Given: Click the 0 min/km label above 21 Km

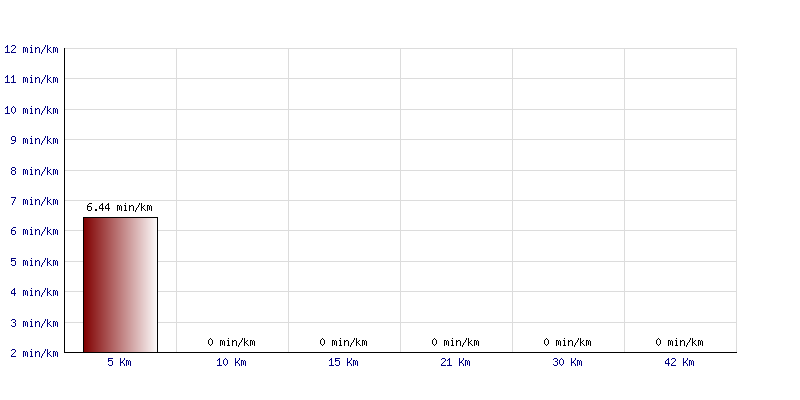Looking at the screenshot, I should tap(455, 342).
